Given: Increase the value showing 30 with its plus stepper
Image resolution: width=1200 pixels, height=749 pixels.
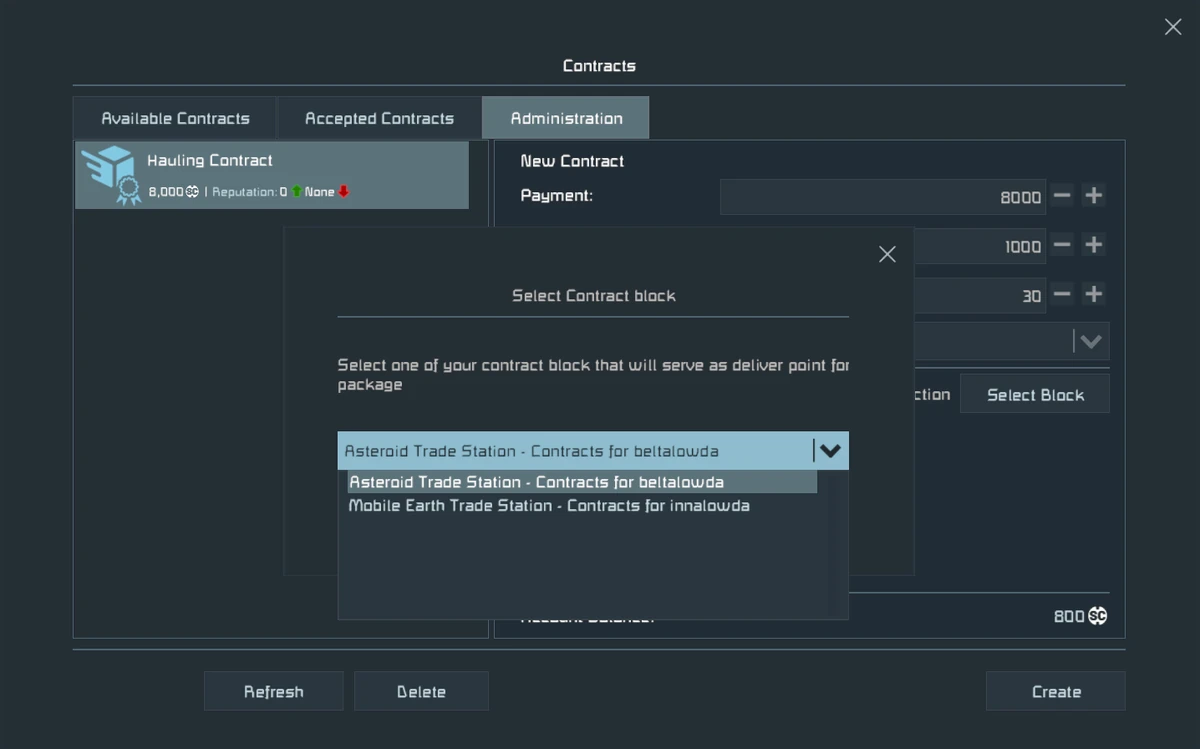Looking at the screenshot, I should point(1093,295).
